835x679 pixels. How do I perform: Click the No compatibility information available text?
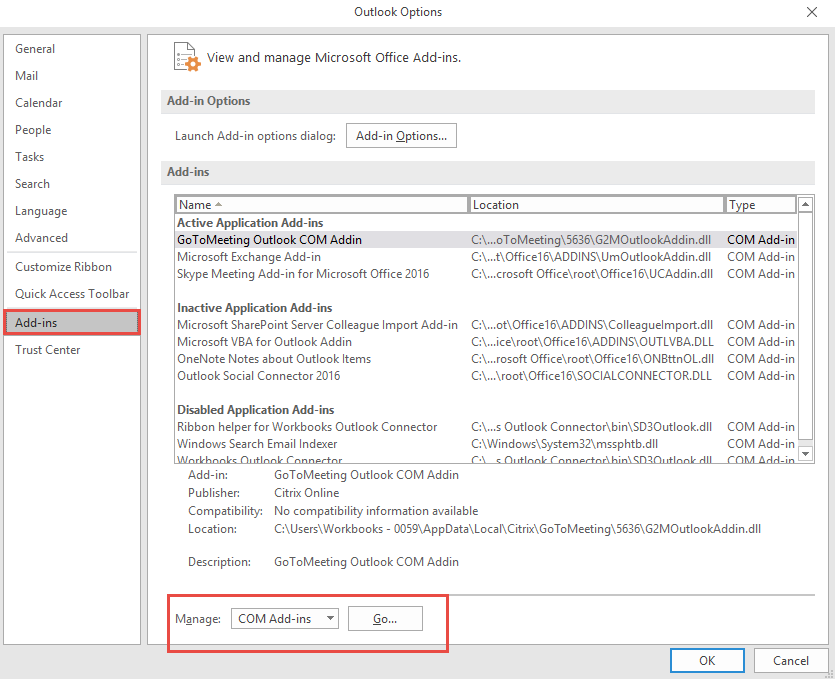[x=376, y=511]
